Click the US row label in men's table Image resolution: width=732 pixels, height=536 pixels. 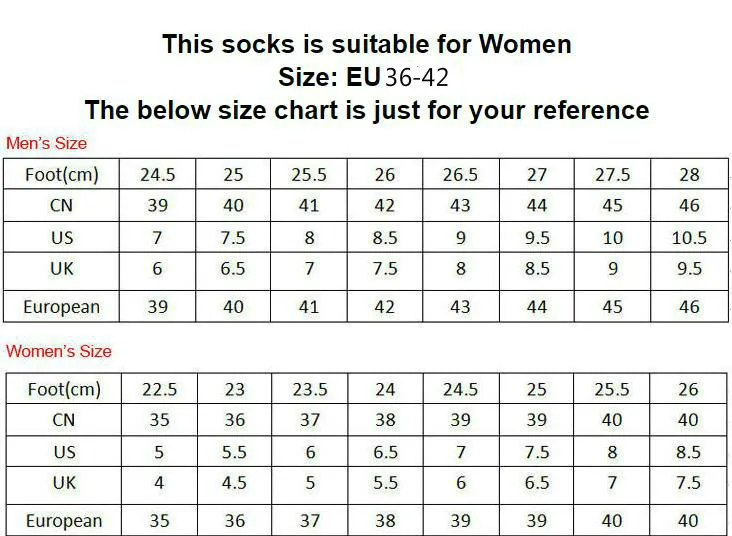tap(63, 238)
